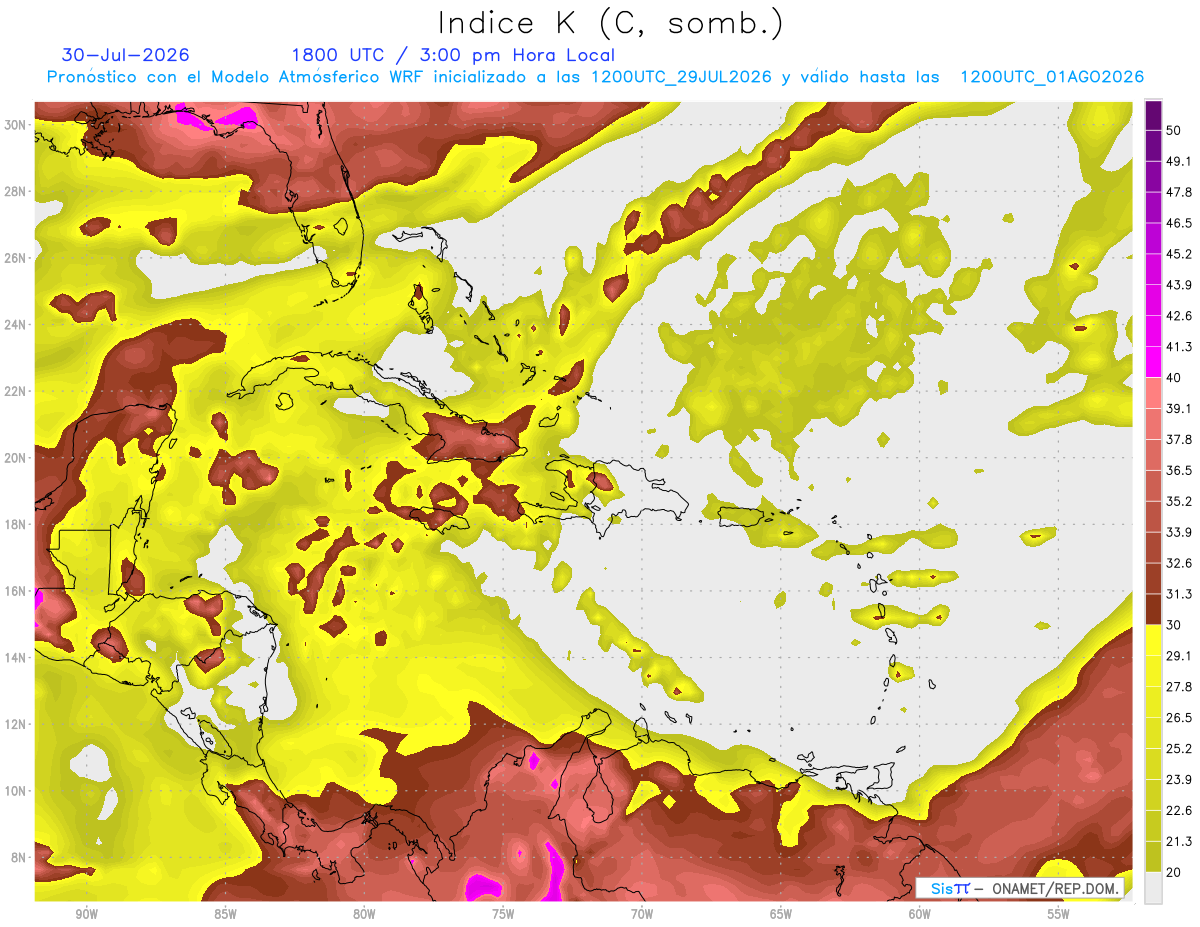
Task: Click the '12N' latitude label
Action: click(15, 724)
